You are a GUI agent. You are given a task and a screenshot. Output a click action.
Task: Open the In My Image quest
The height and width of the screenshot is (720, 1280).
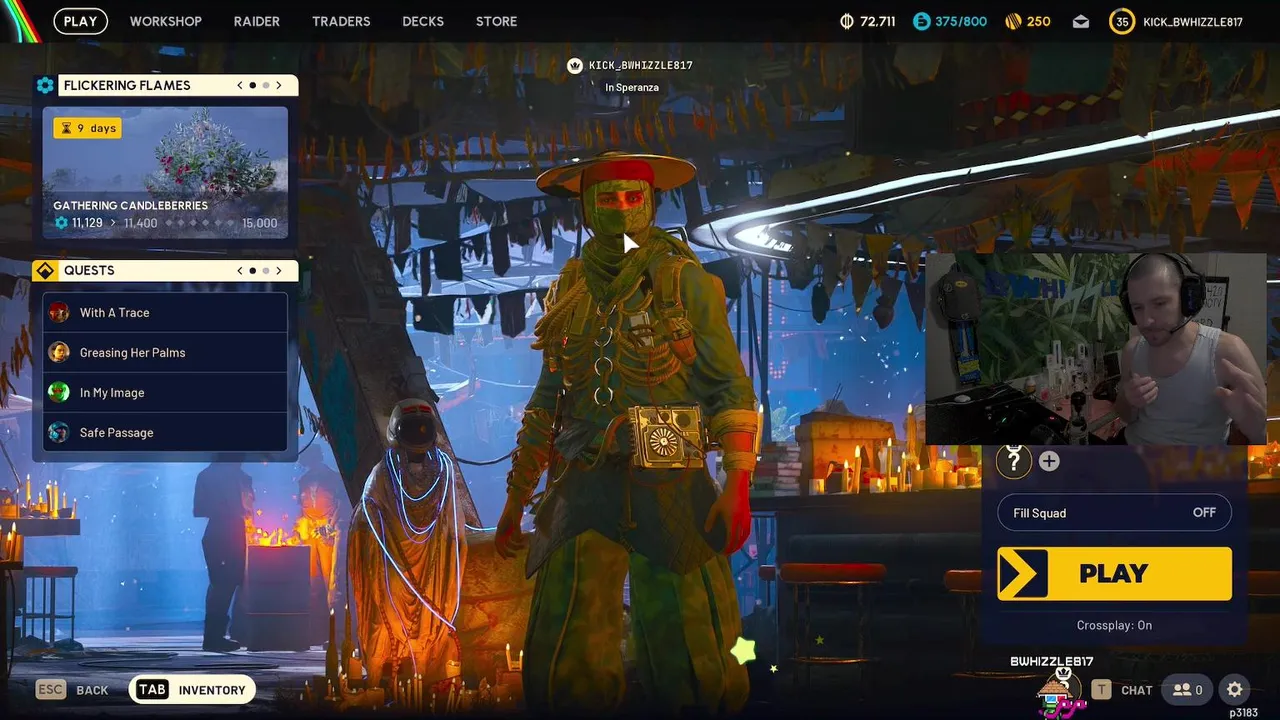click(x=165, y=392)
